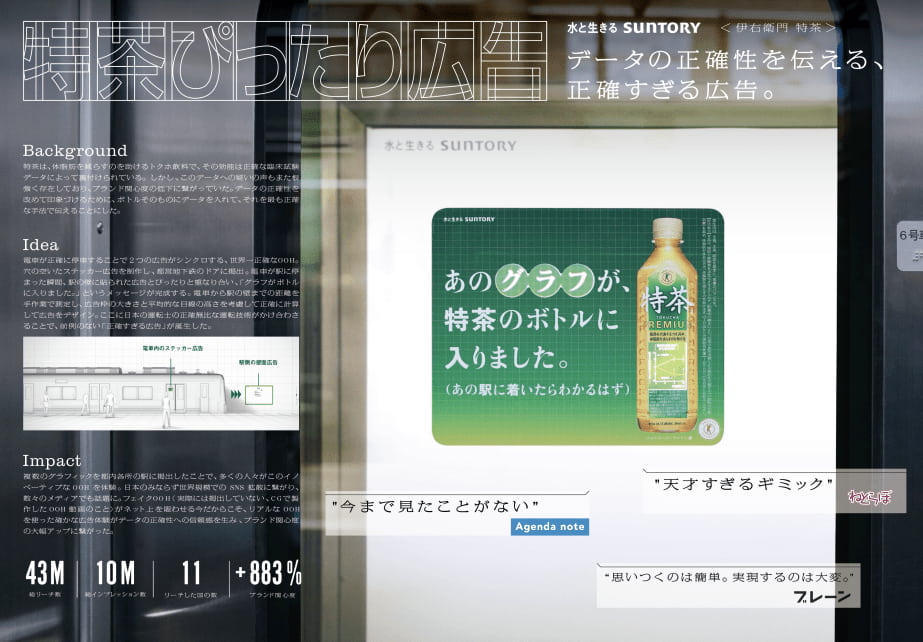This screenshot has width=923, height=642.
Task: Click the 10M impressions statistic
Action: point(115,574)
